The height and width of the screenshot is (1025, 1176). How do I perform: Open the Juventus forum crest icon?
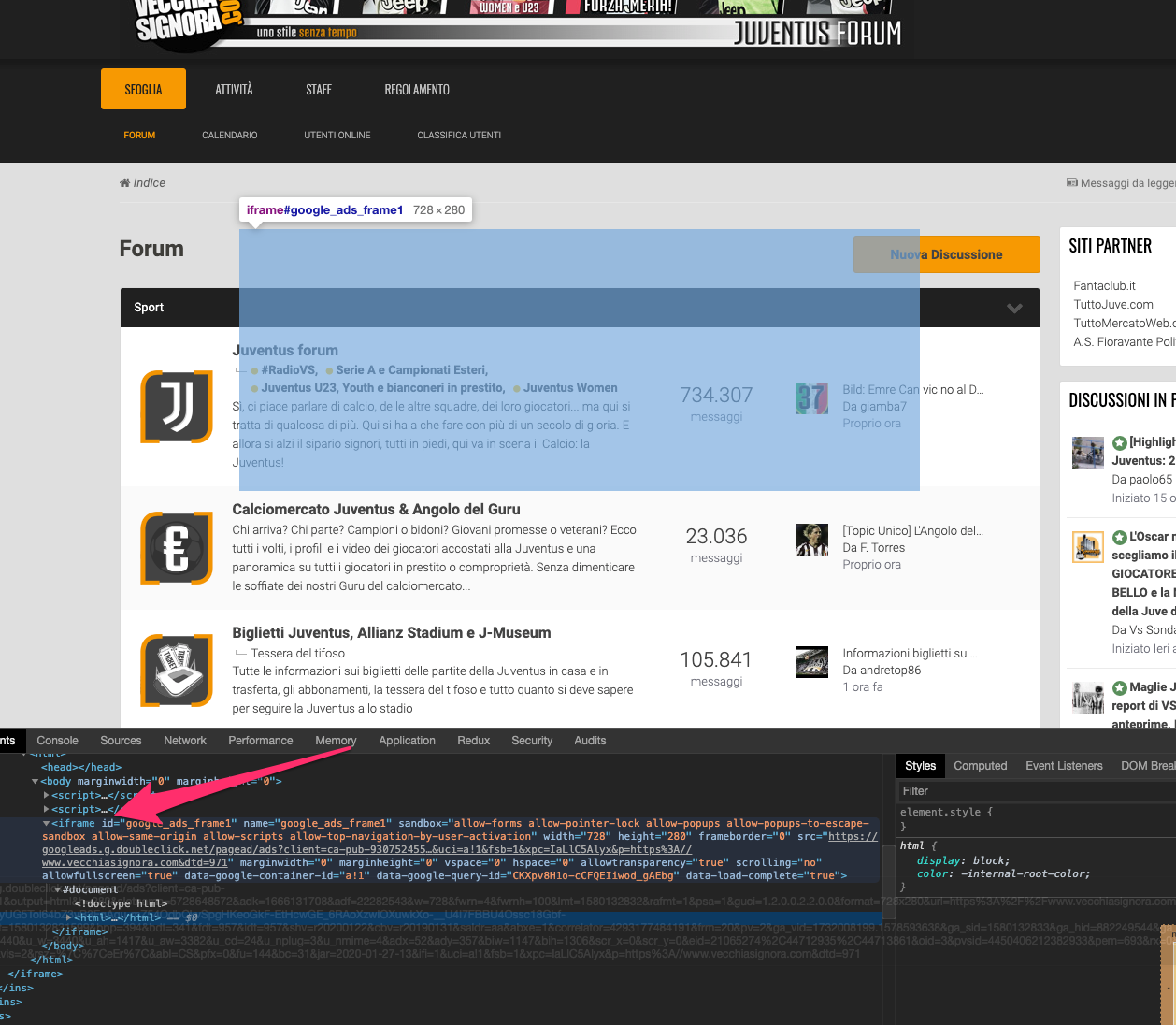[177, 407]
